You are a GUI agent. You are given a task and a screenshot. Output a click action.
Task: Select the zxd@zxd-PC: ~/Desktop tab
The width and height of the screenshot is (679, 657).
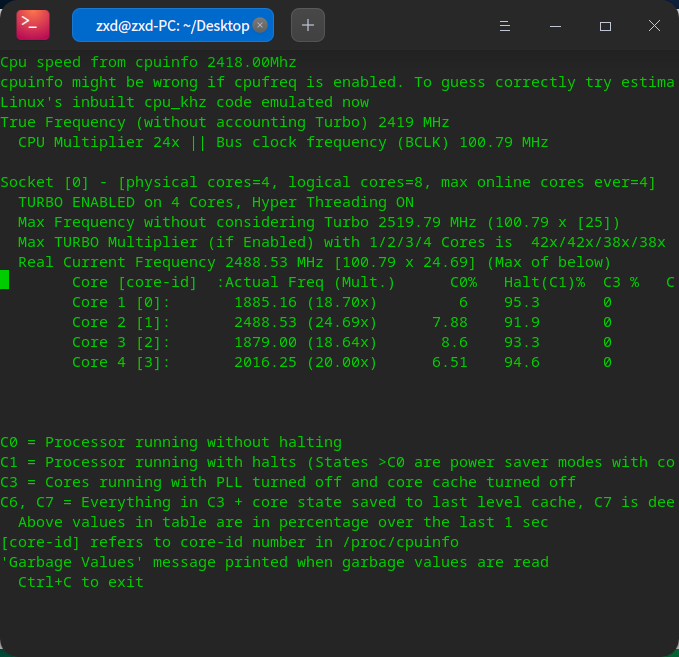coord(165,26)
